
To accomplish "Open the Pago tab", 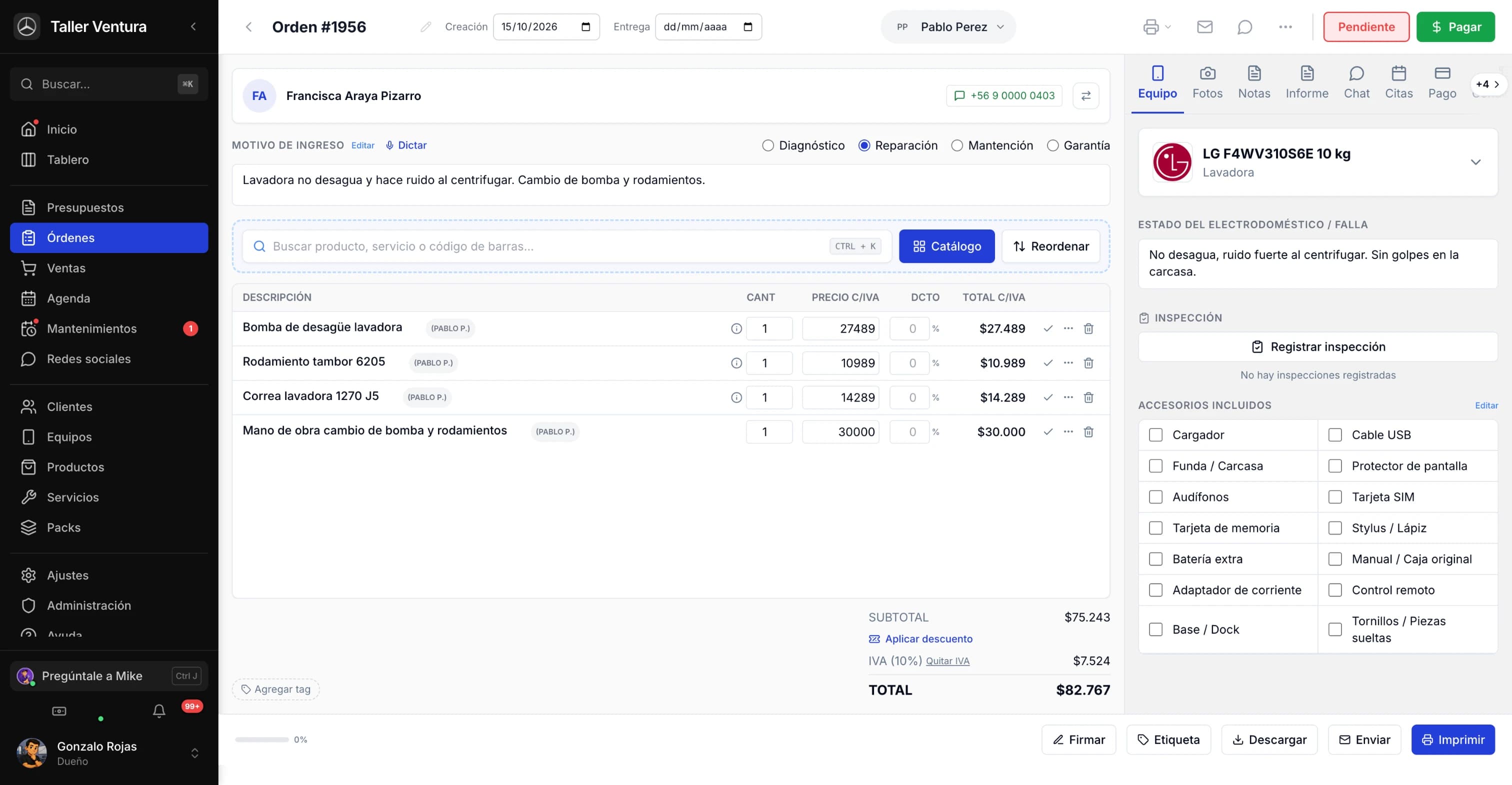I will (x=1441, y=83).
